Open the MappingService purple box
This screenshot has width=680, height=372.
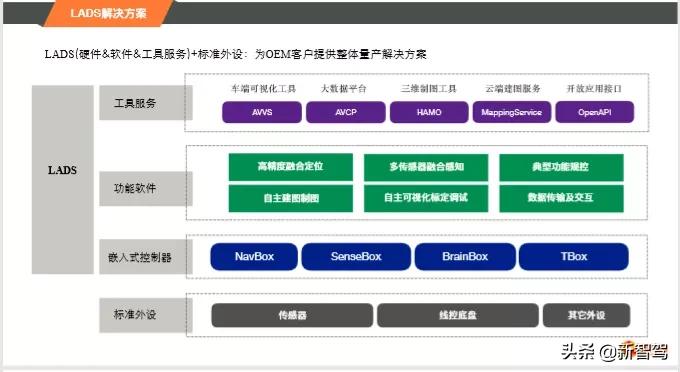[x=512, y=112]
